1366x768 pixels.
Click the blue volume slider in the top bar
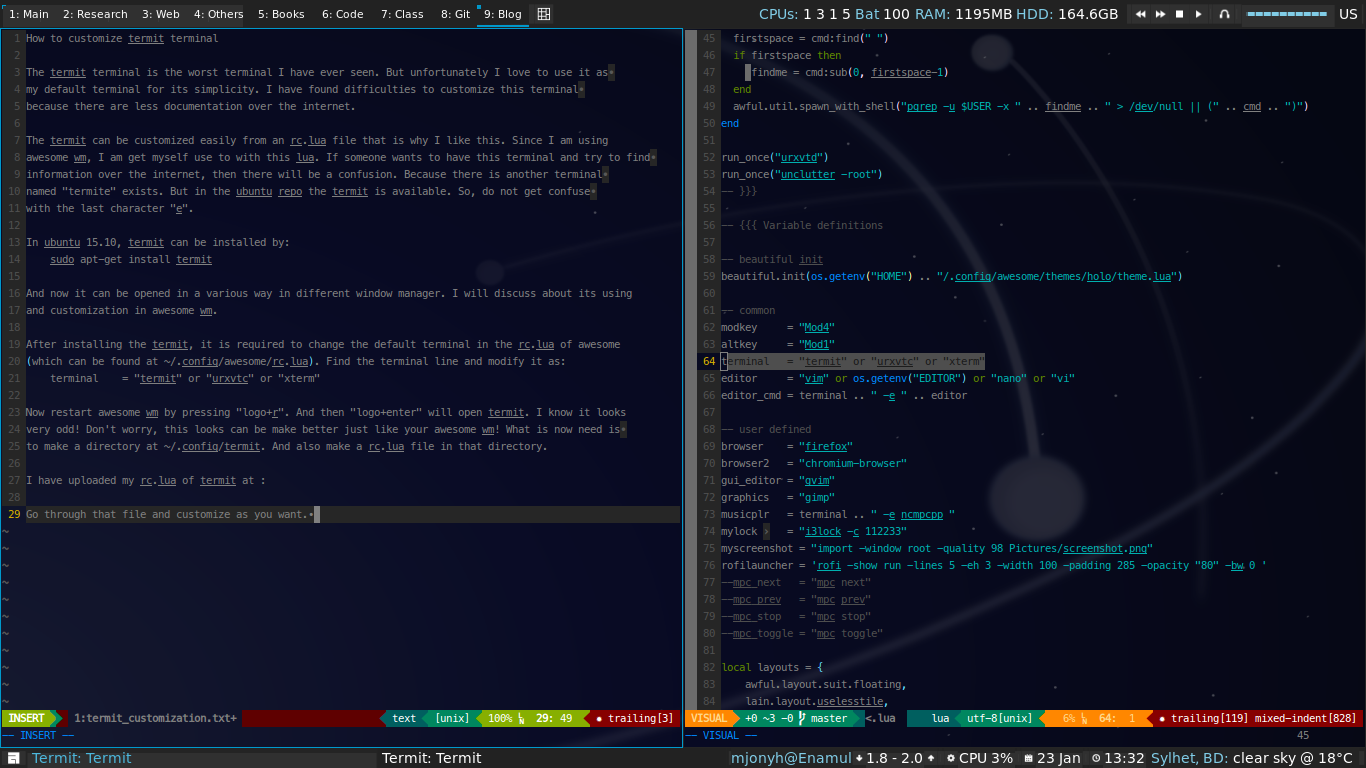pos(1287,14)
